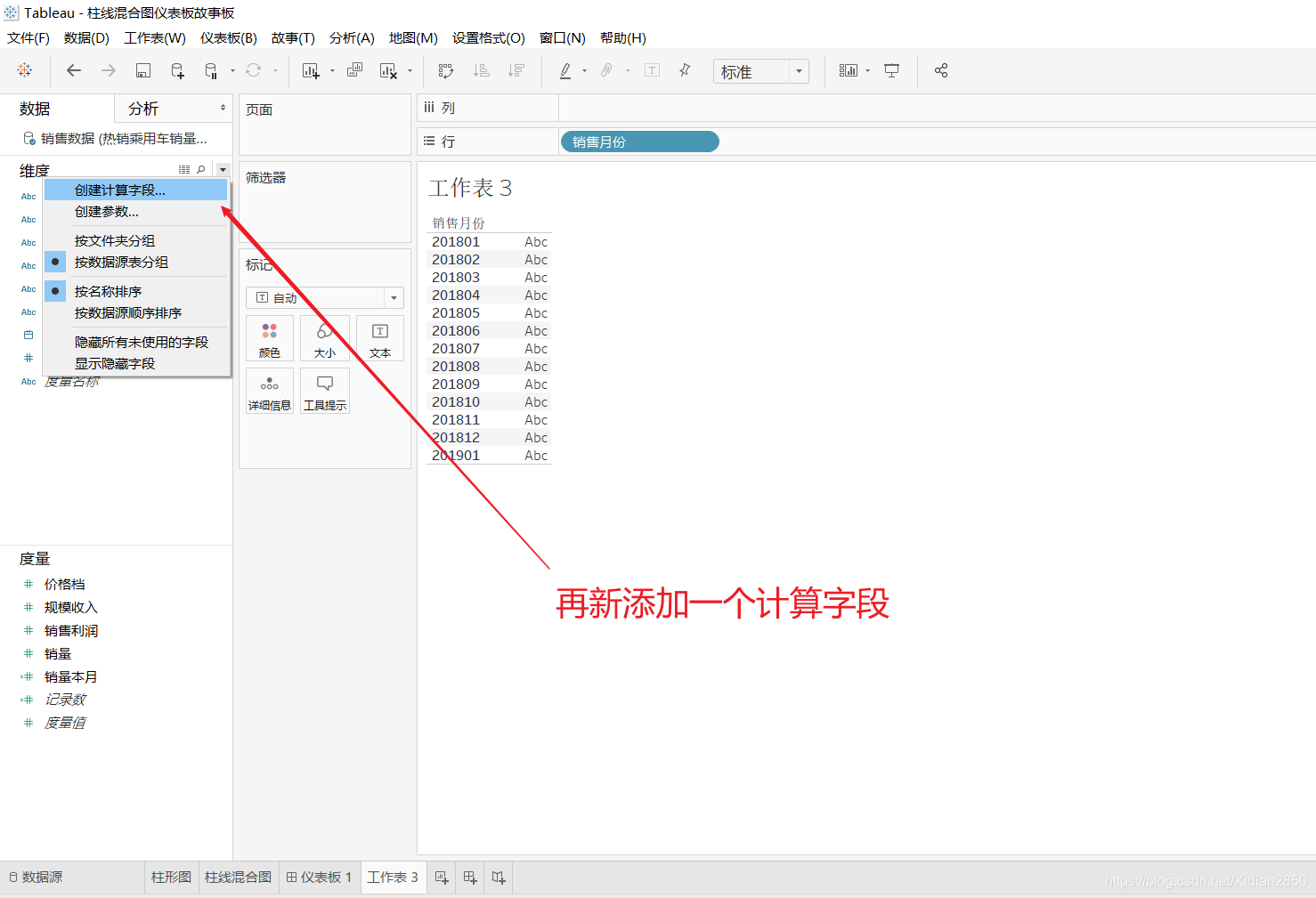Image resolution: width=1316 pixels, height=898 pixels.
Task: Open the 分析(A) menu
Action: pyautogui.click(x=352, y=38)
